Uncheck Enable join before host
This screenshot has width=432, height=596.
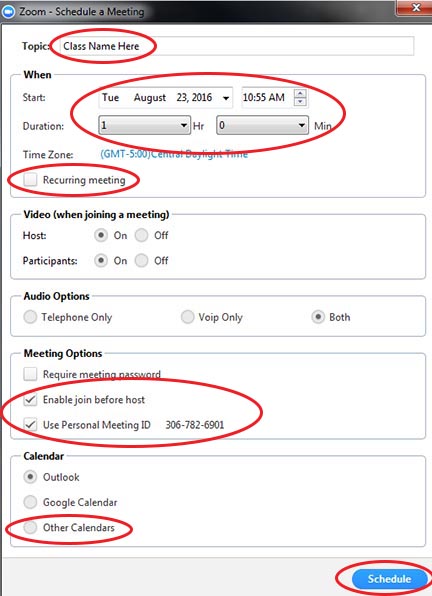(30, 399)
